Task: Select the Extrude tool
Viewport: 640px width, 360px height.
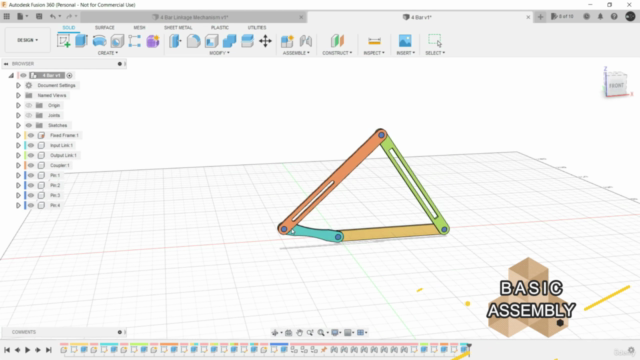Action: (x=81, y=41)
